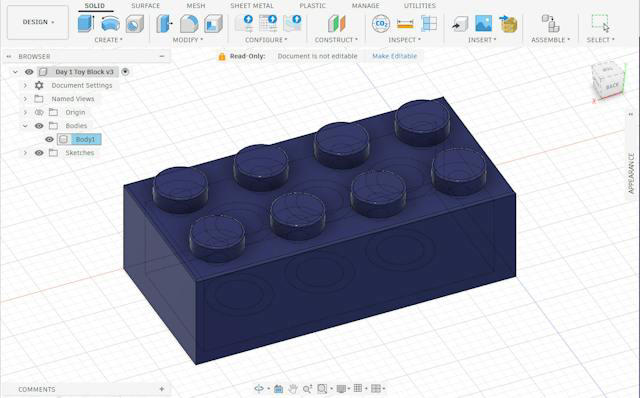Click the minus button in Browser header

[162, 56]
